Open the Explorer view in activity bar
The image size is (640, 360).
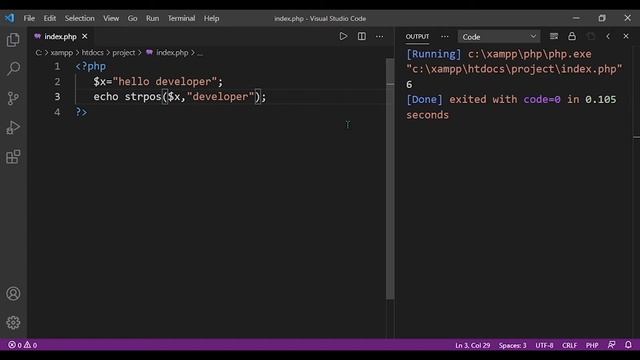tap(13, 40)
